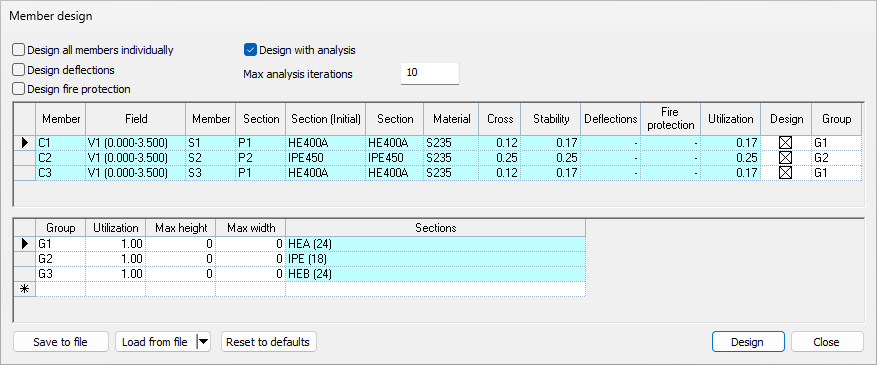The image size is (877, 365).
Task: Click the Fire protection column header
Action: click(x=671, y=119)
